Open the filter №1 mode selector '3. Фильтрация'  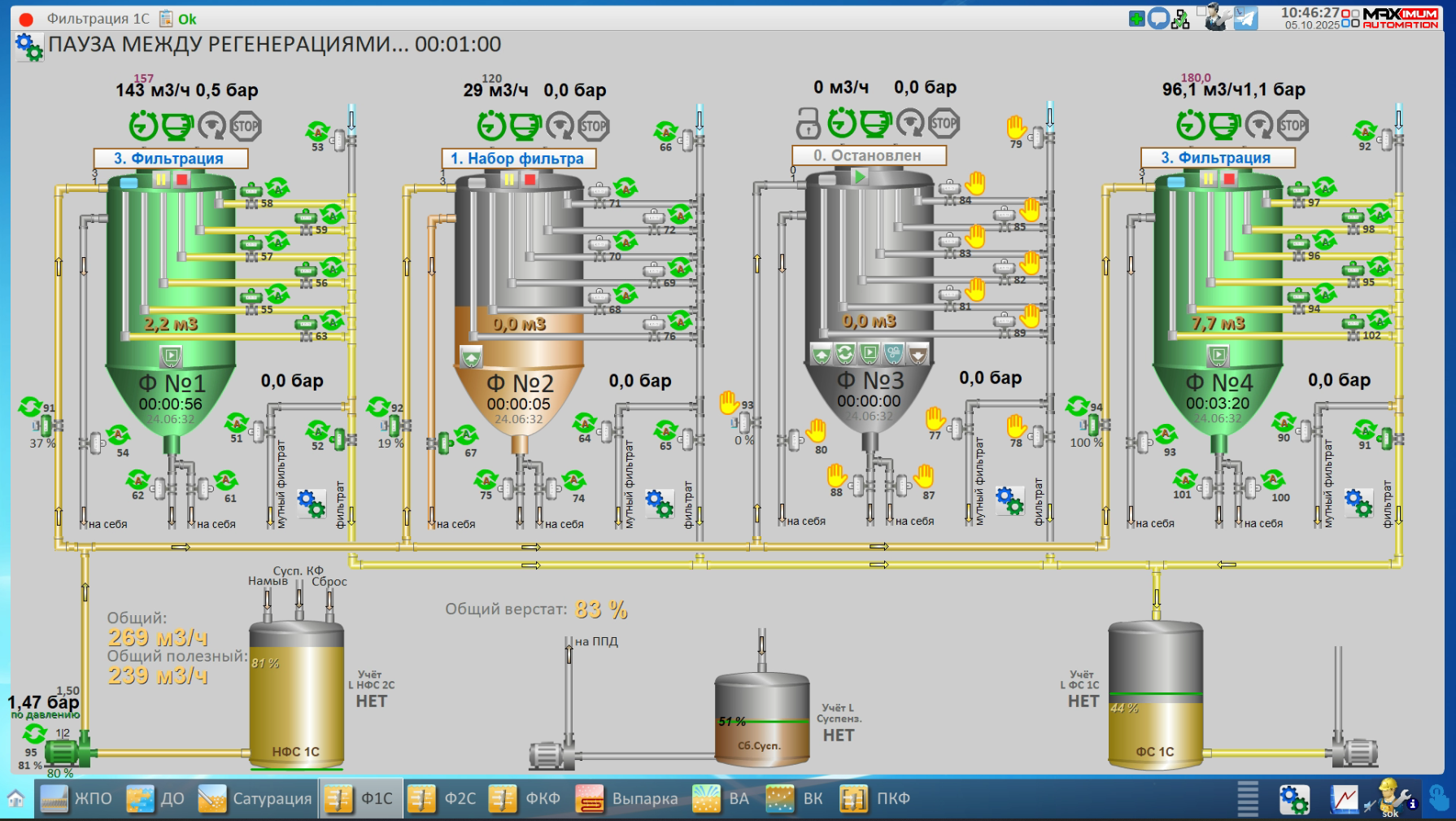point(170,158)
